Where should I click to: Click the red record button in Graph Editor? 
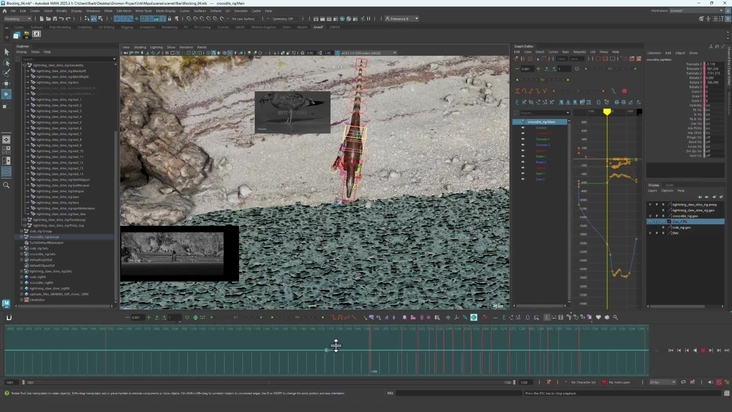[624, 91]
